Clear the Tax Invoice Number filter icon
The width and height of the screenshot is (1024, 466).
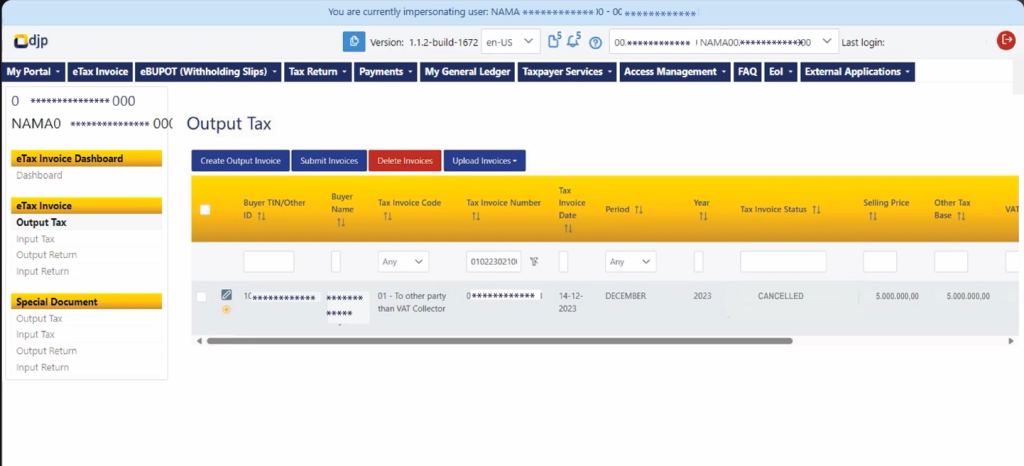535,262
